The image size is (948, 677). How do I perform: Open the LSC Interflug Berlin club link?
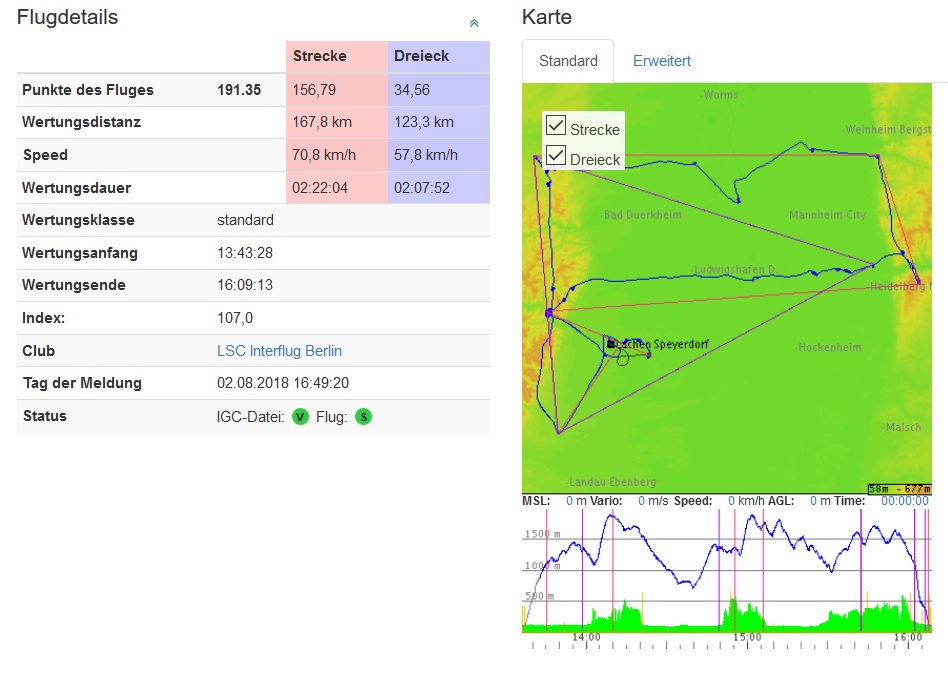point(279,351)
